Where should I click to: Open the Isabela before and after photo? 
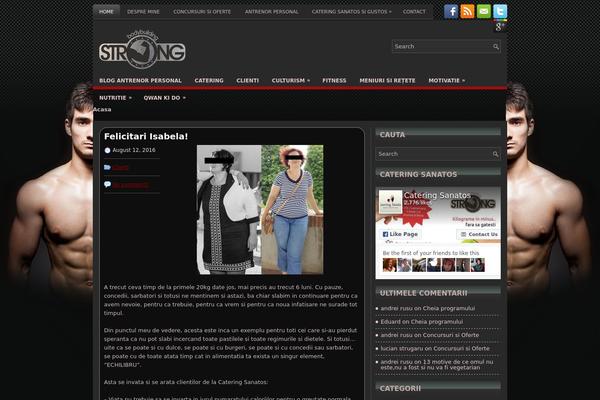coord(260,209)
